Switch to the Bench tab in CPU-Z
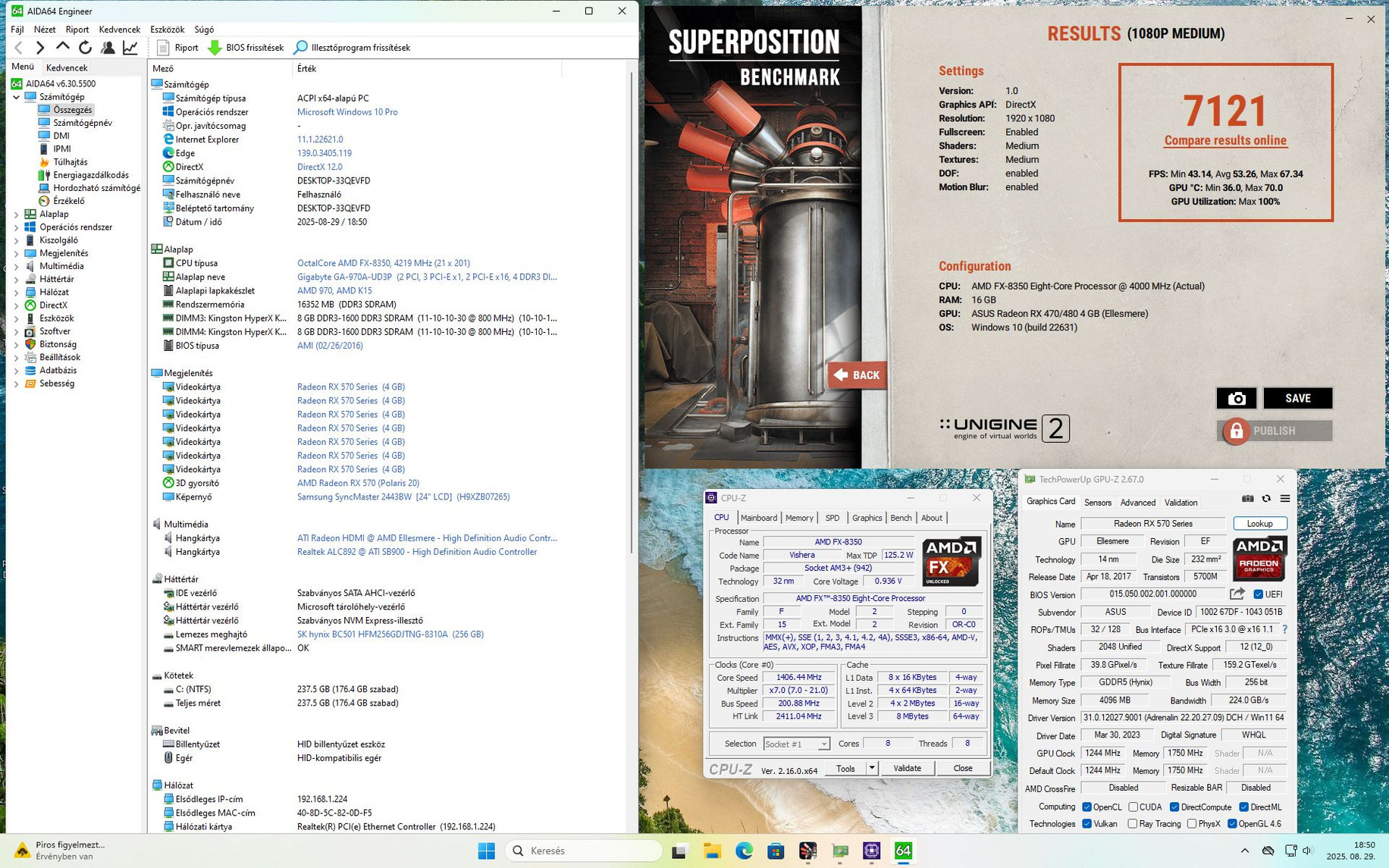The width and height of the screenshot is (1389, 868). [901, 518]
